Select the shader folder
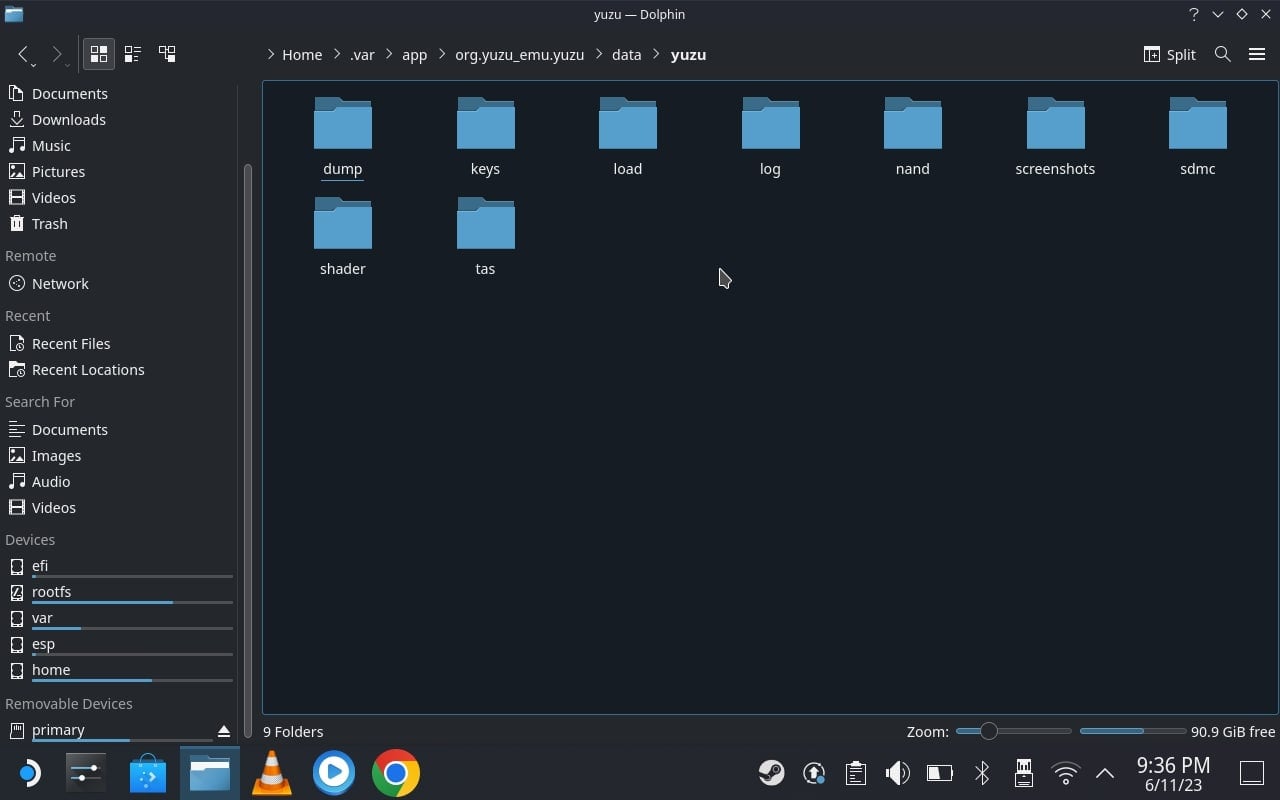Screen dimensions: 1280x800 (342, 237)
